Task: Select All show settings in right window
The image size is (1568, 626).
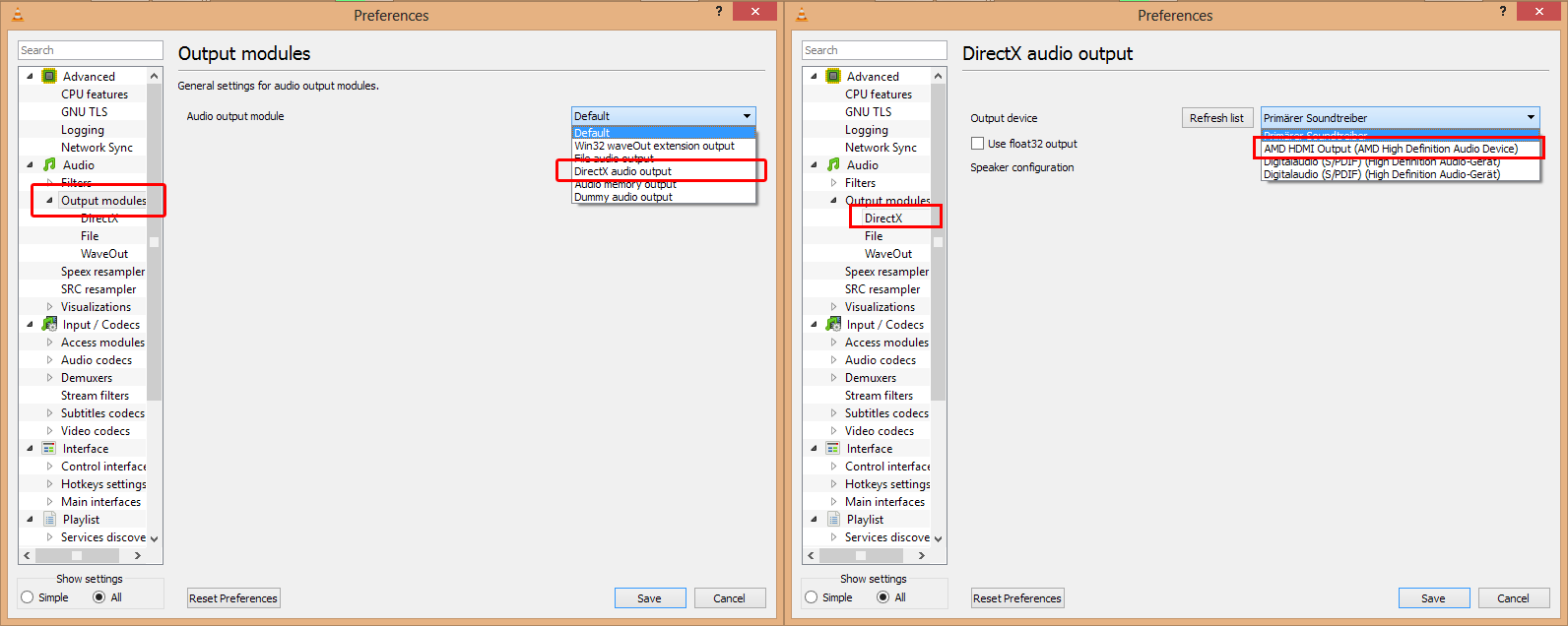Action: pos(883,597)
